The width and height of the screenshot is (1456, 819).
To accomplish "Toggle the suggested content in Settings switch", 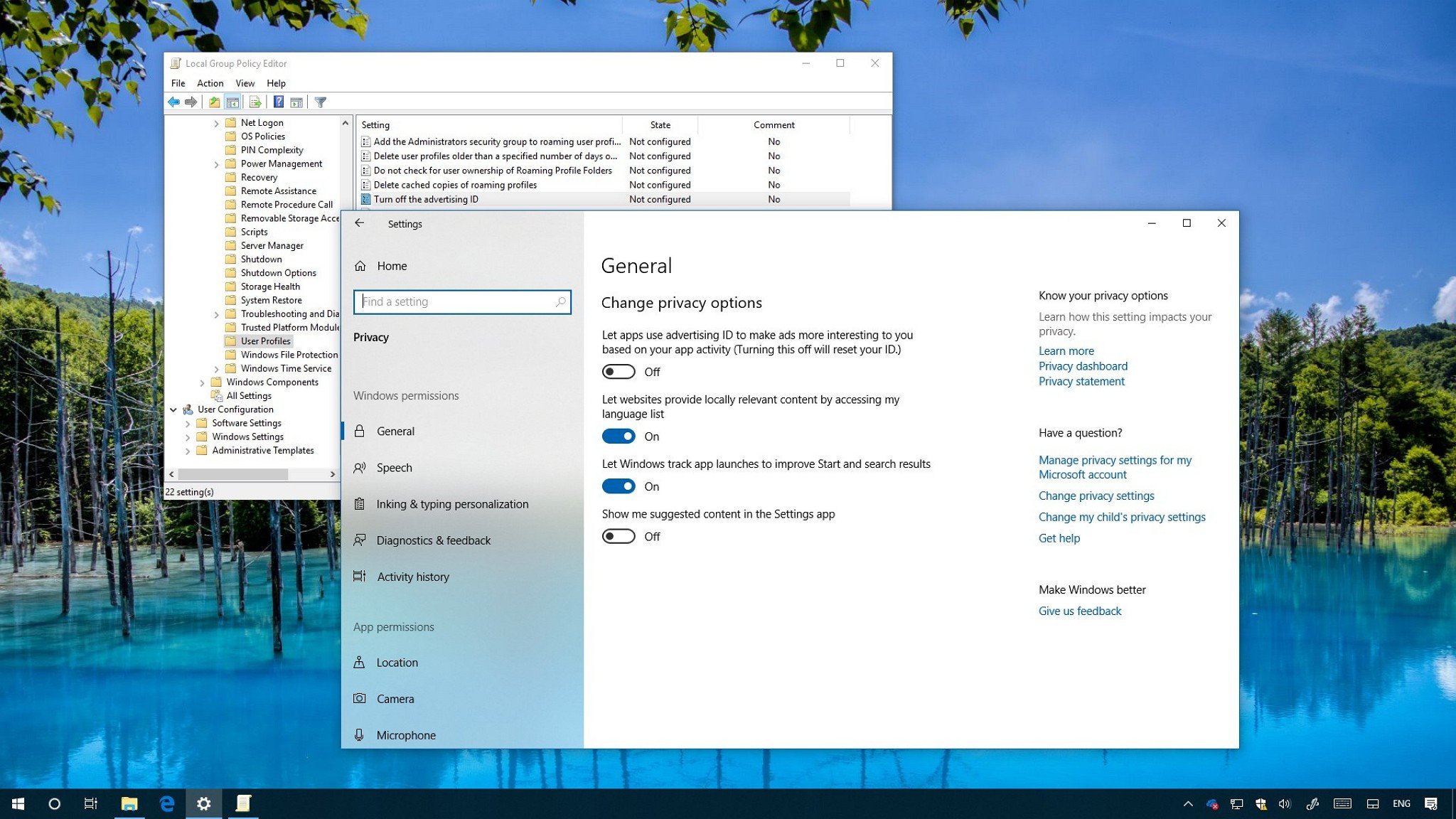I will tap(619, 537).
